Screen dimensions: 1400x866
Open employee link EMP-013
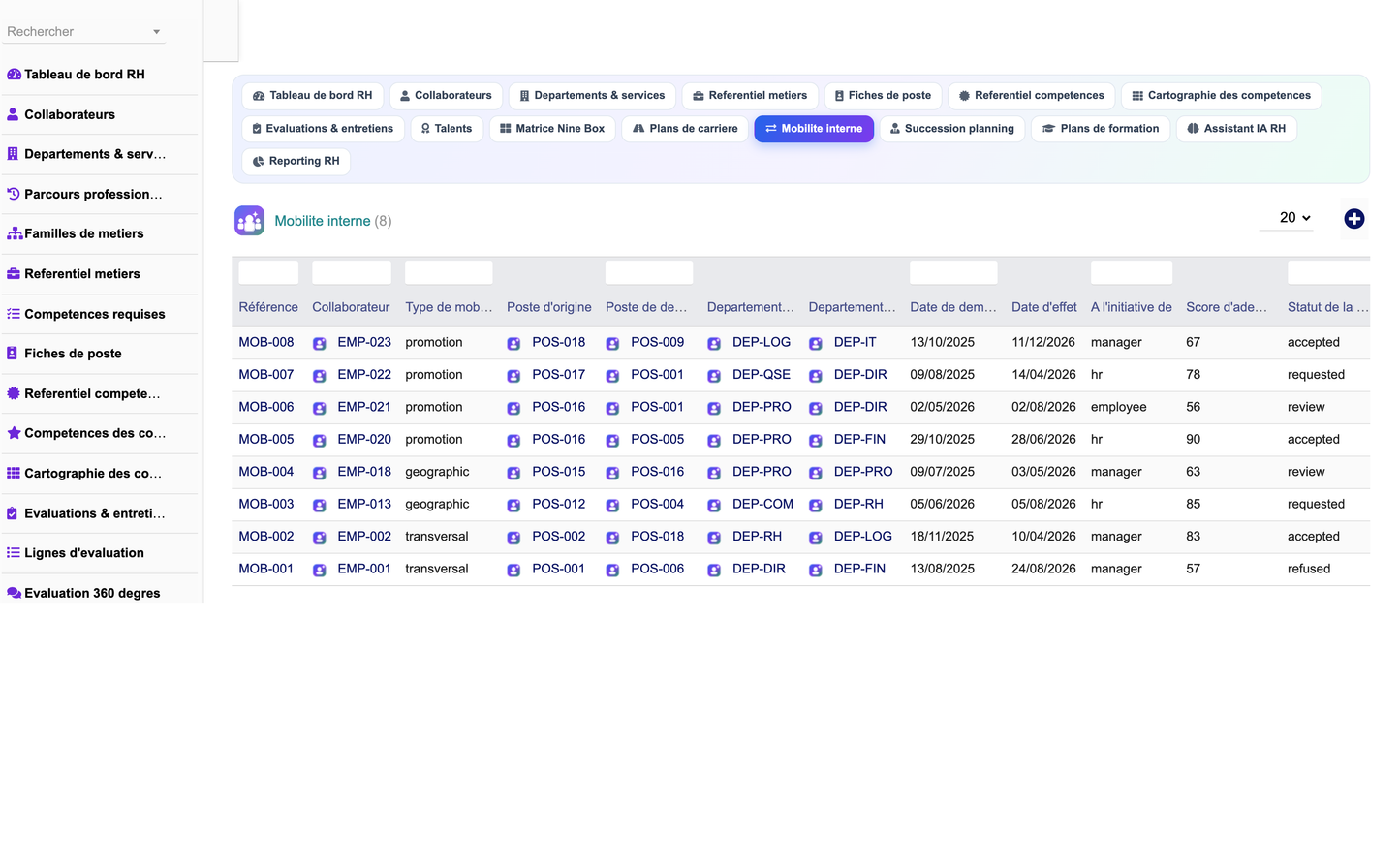[364, 505]
